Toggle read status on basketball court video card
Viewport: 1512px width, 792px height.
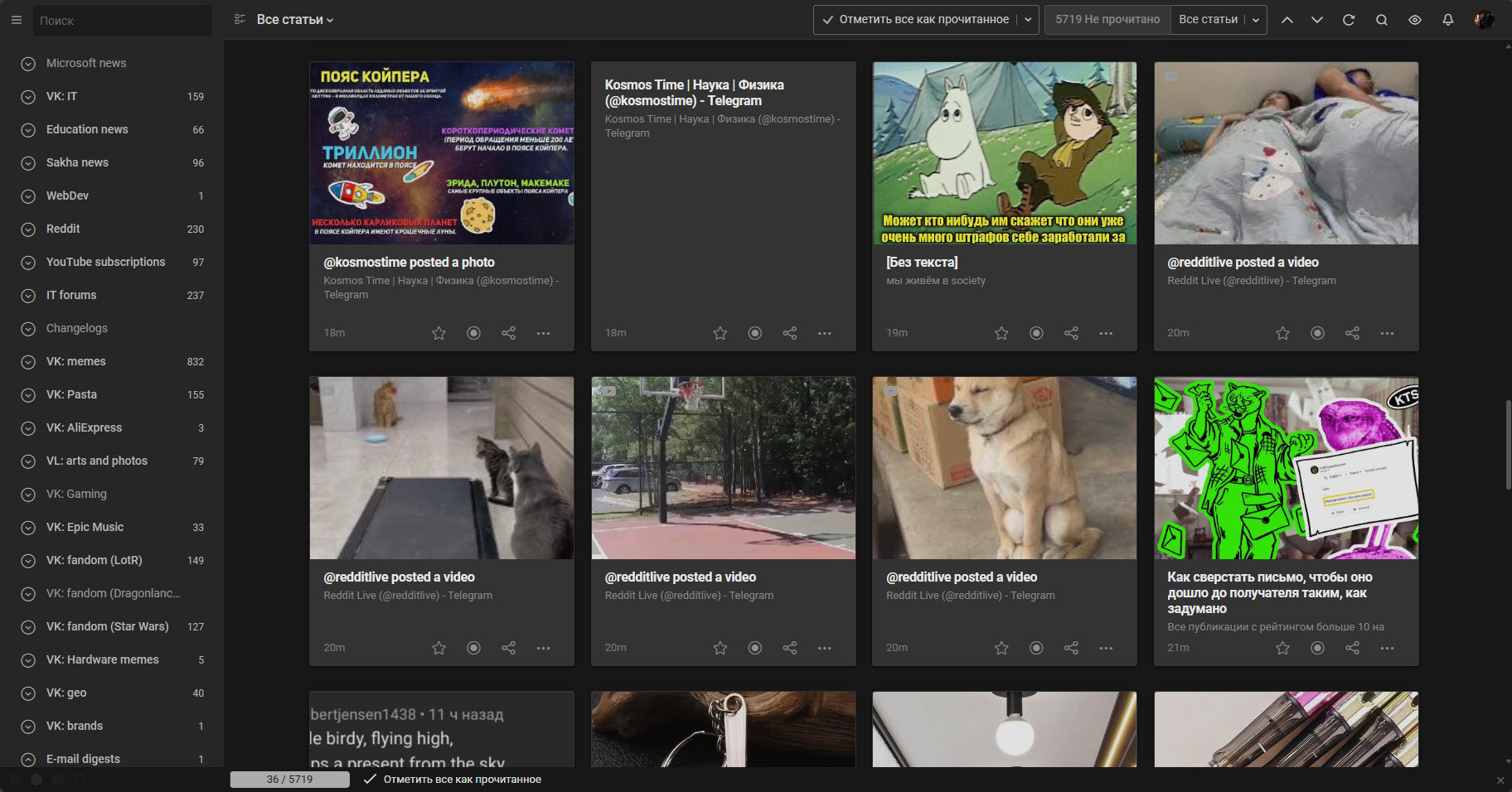(755, 648)
